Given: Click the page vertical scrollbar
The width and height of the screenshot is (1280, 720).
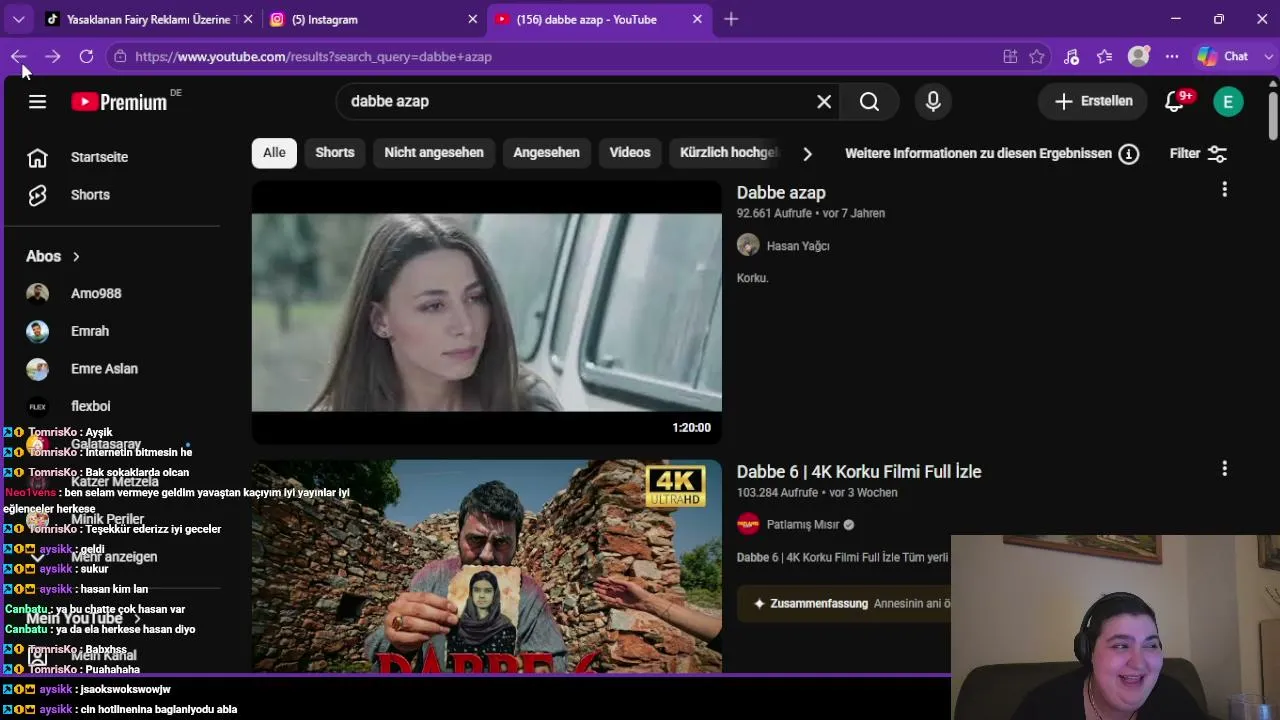Looking at the screenshot, I should [x=1273, y=116].
